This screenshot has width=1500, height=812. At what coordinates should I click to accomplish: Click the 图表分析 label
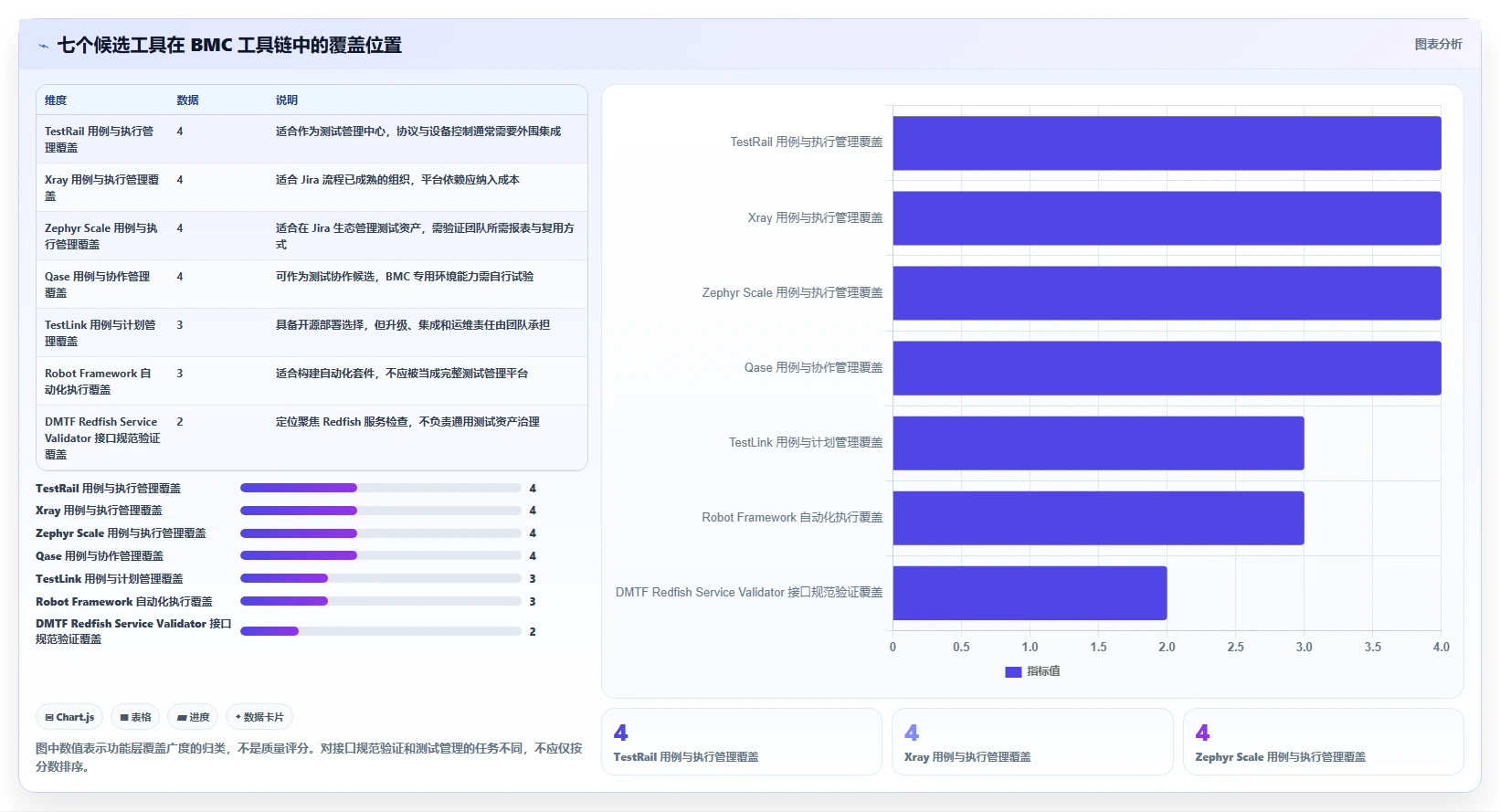tap(1438, 44)
